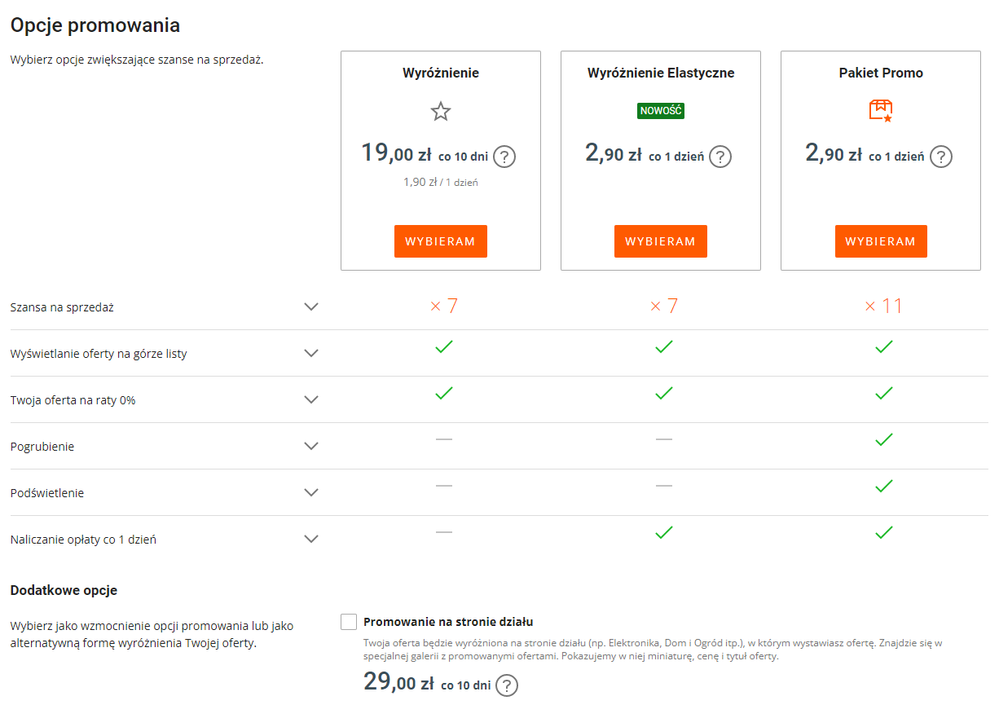Click the Promowanie na stronie działu label

click(x=448, y=622)
